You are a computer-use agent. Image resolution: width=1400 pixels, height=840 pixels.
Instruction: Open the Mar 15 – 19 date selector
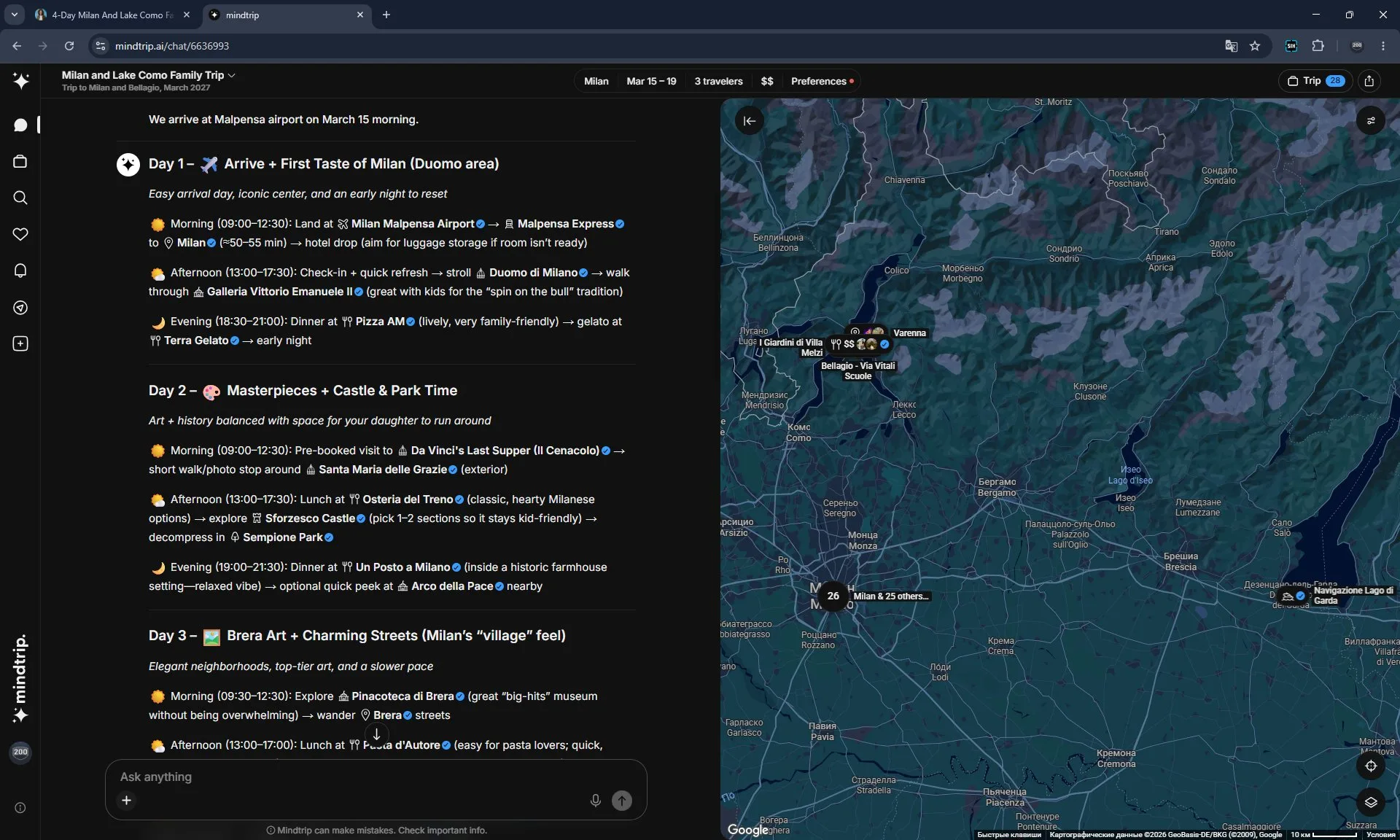coord(651,81)
